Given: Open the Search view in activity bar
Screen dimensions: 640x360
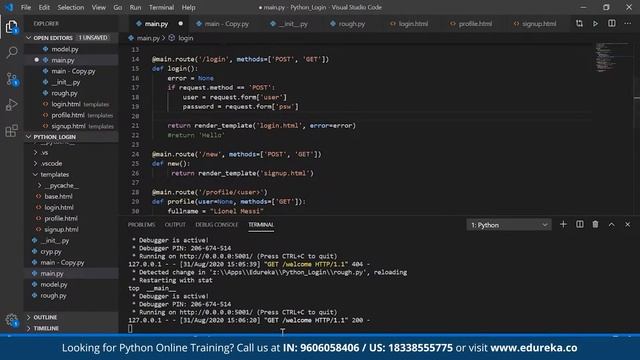Looking at the screenshot, I should tap(11, 52).
